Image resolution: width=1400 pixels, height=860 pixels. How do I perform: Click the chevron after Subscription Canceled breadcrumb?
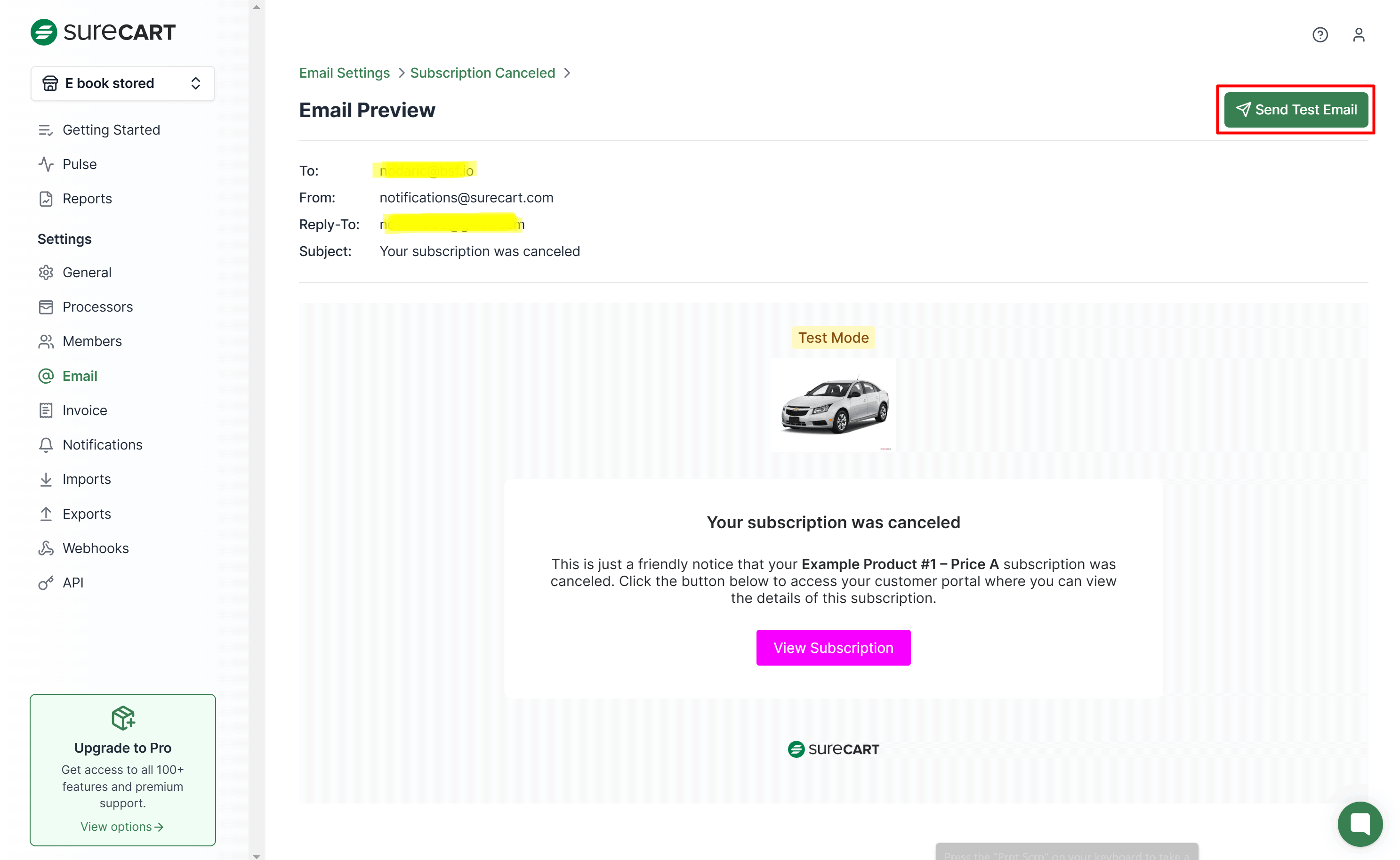[x=567, y=73]
